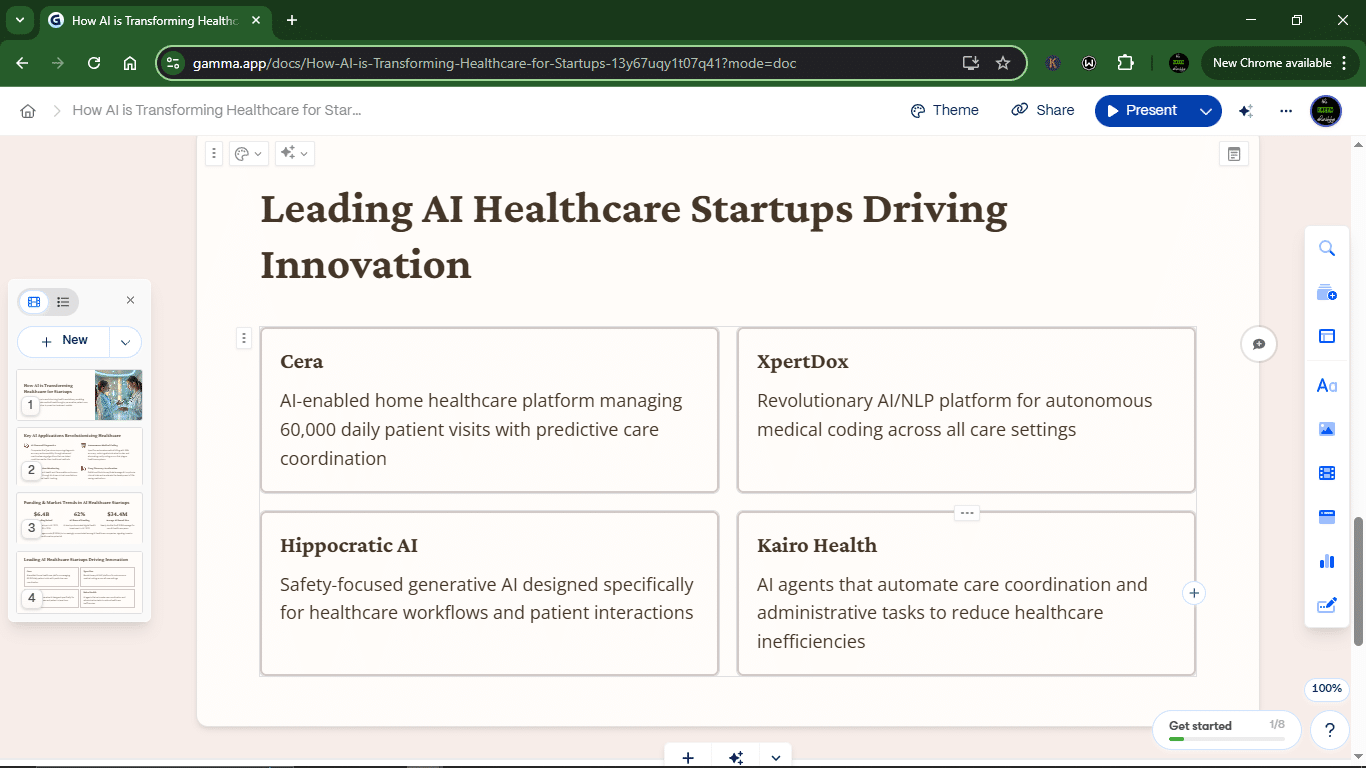Open the user profile avatar
This screenshot has height=768, width=1366.
[1326, 111]
